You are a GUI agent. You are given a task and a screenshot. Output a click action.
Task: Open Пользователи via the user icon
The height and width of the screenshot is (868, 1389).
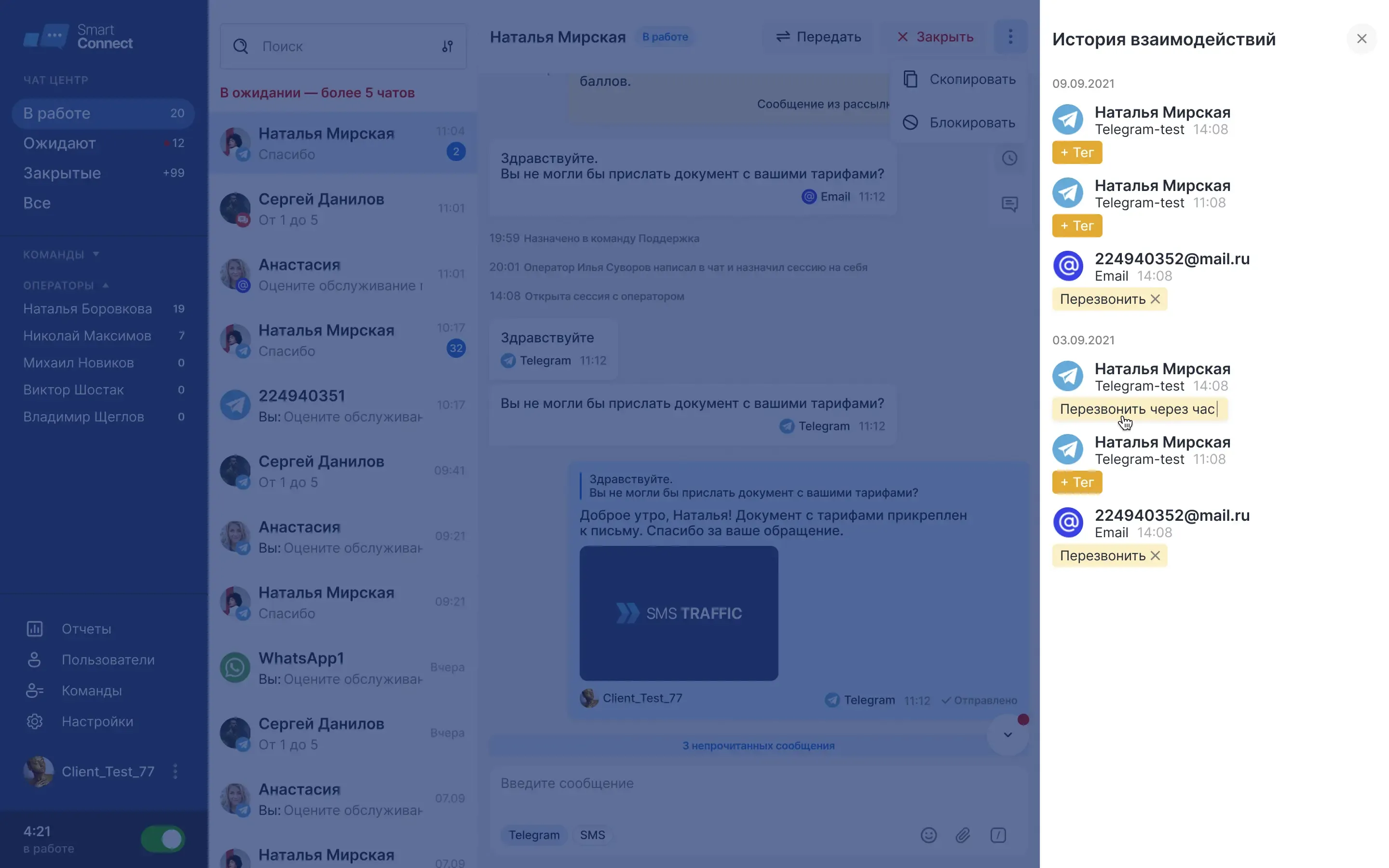click(34, 660)
